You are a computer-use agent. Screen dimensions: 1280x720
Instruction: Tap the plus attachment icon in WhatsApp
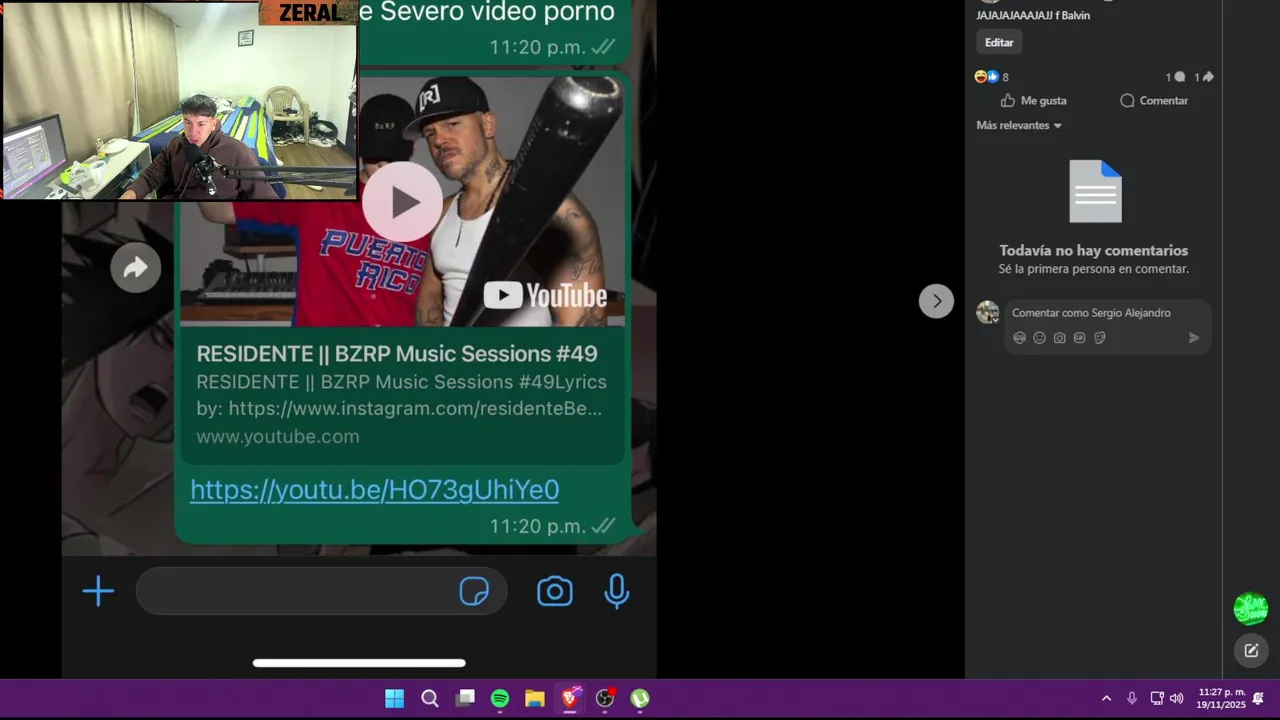(98, 591)
